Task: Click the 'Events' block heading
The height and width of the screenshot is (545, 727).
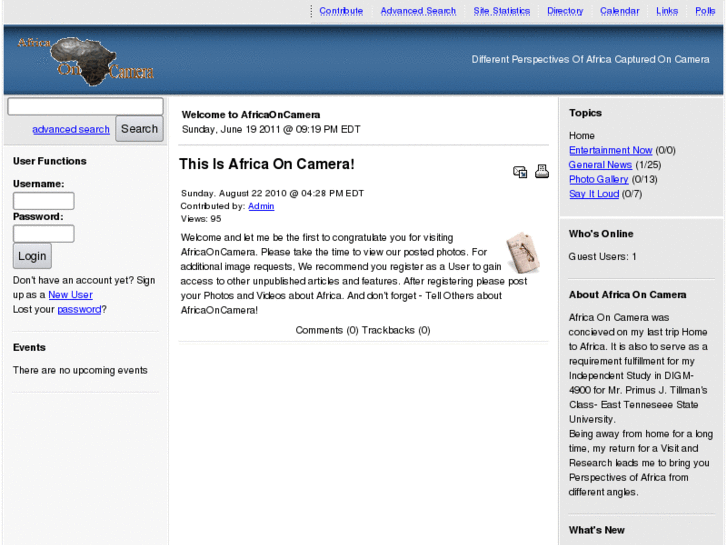Action: pos(29,347)
